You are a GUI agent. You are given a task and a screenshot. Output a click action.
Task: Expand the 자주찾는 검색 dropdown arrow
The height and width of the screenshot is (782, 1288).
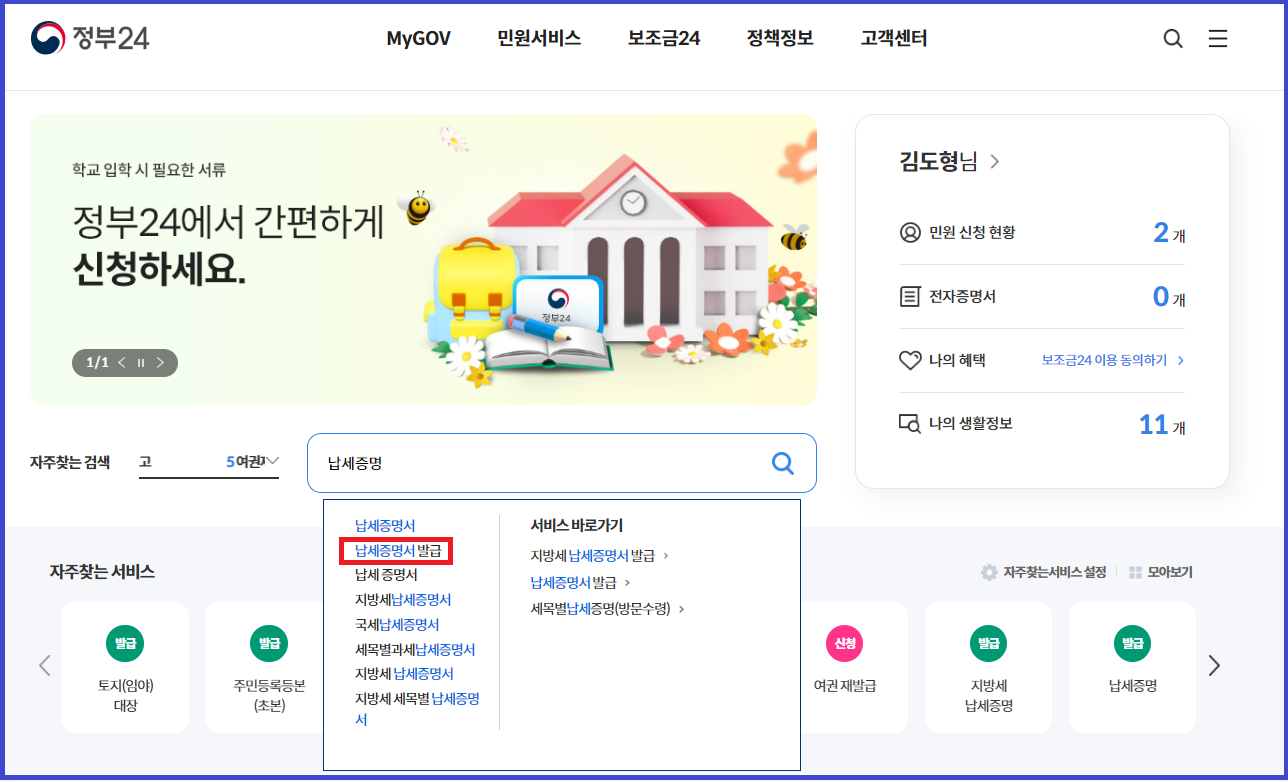(272, 461)
